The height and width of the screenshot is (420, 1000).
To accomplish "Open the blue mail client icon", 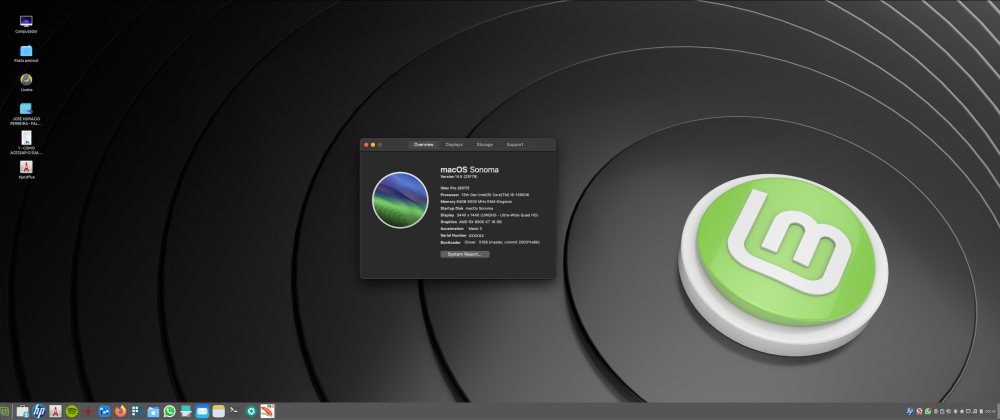I will point(202,411).
